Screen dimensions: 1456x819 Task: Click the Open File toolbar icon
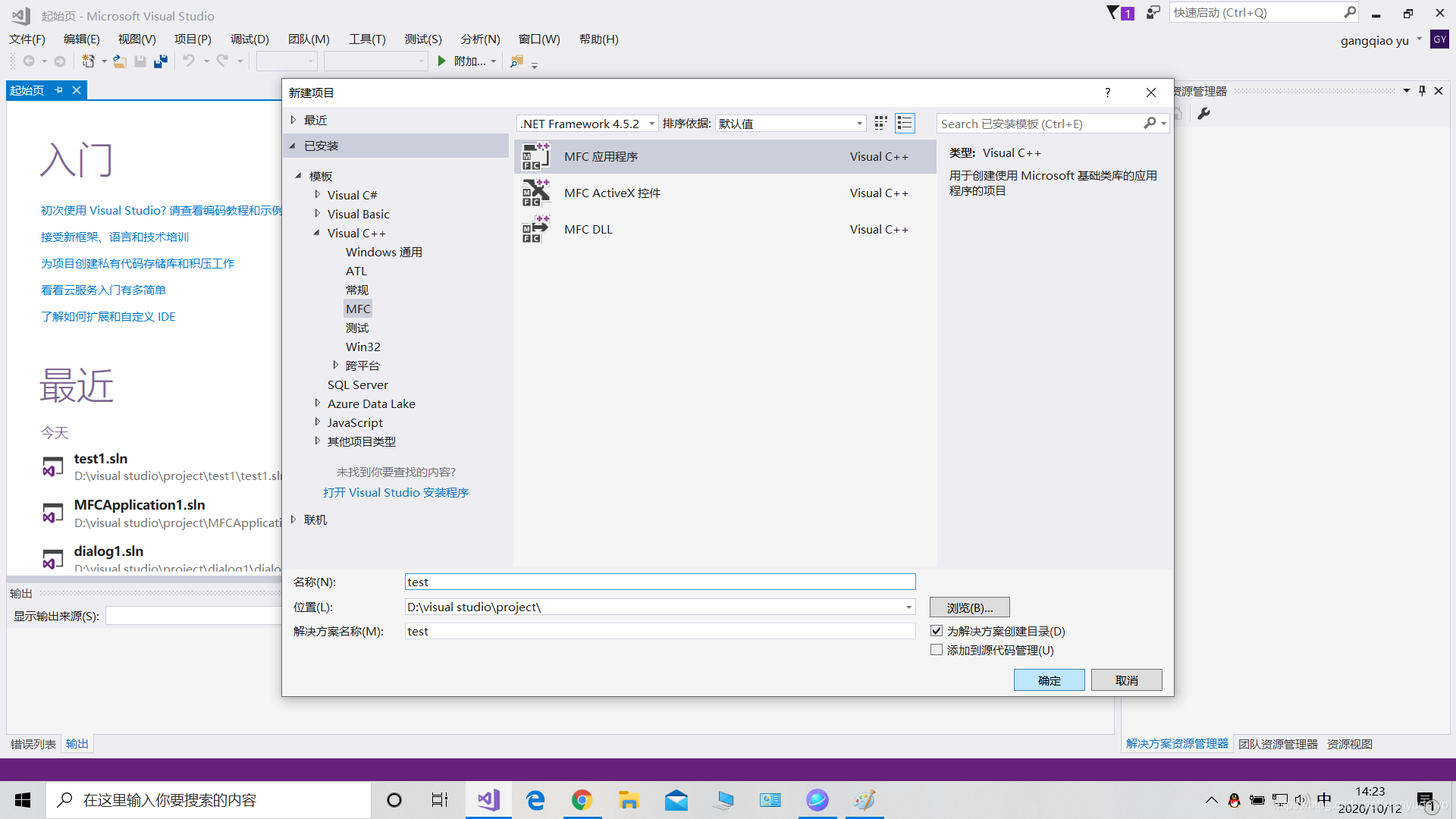click(120, 61)
